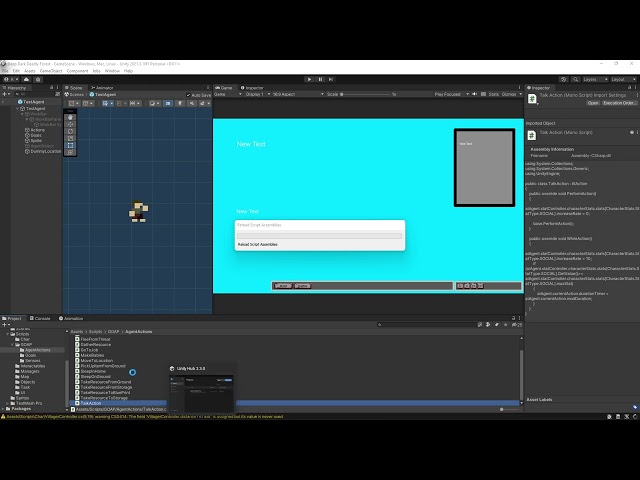This screenshot has height=480, width=640.
Task: Open the File menu
Action: point(5,71)
